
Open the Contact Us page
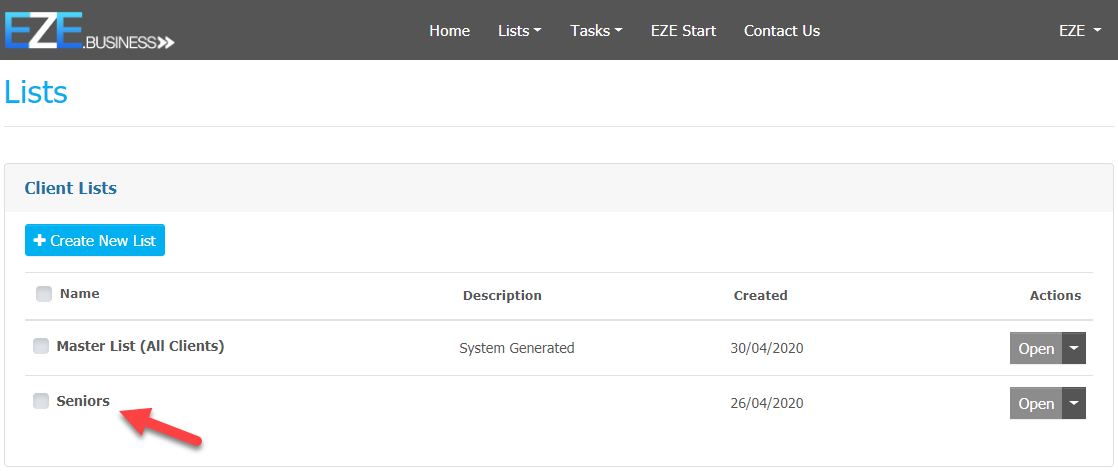click(781, 31)
